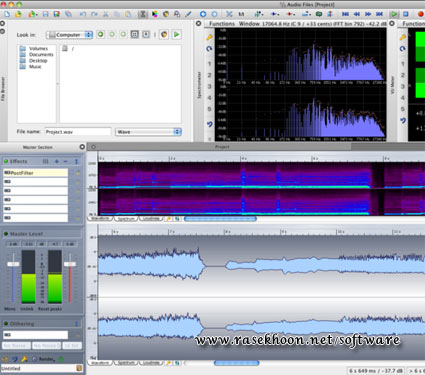Click the color palette toolbar icon
Viewport: 425px width, 375px height.
coord(155,14)
